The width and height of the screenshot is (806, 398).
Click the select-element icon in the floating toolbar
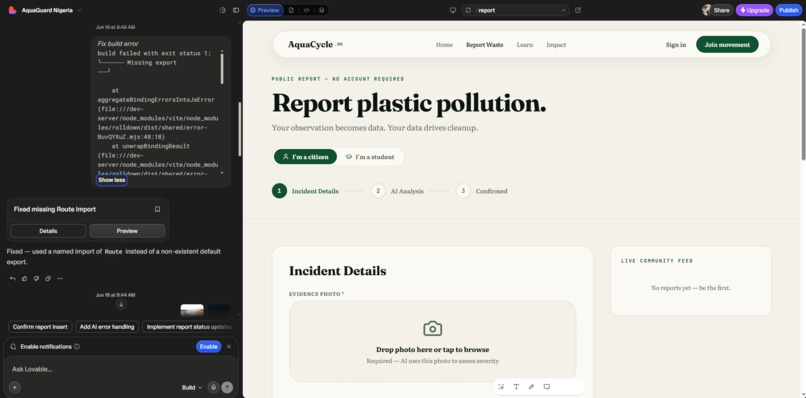point(501,387)
